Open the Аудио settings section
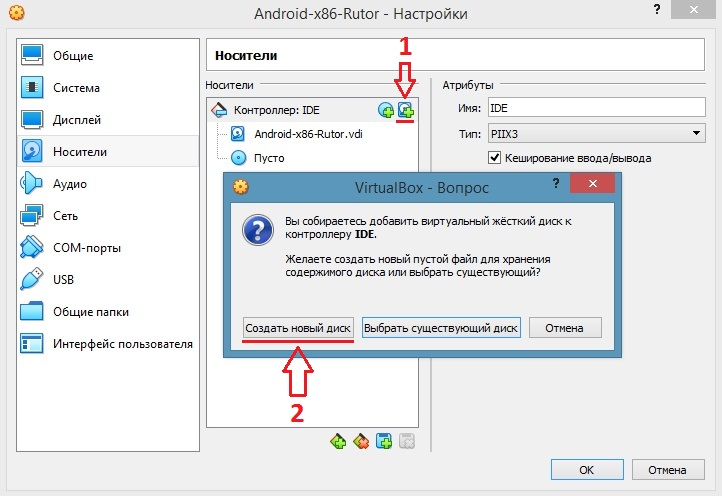Image resolution: width=722 pixels, height=496 pixels. click(x=69, y=184)
